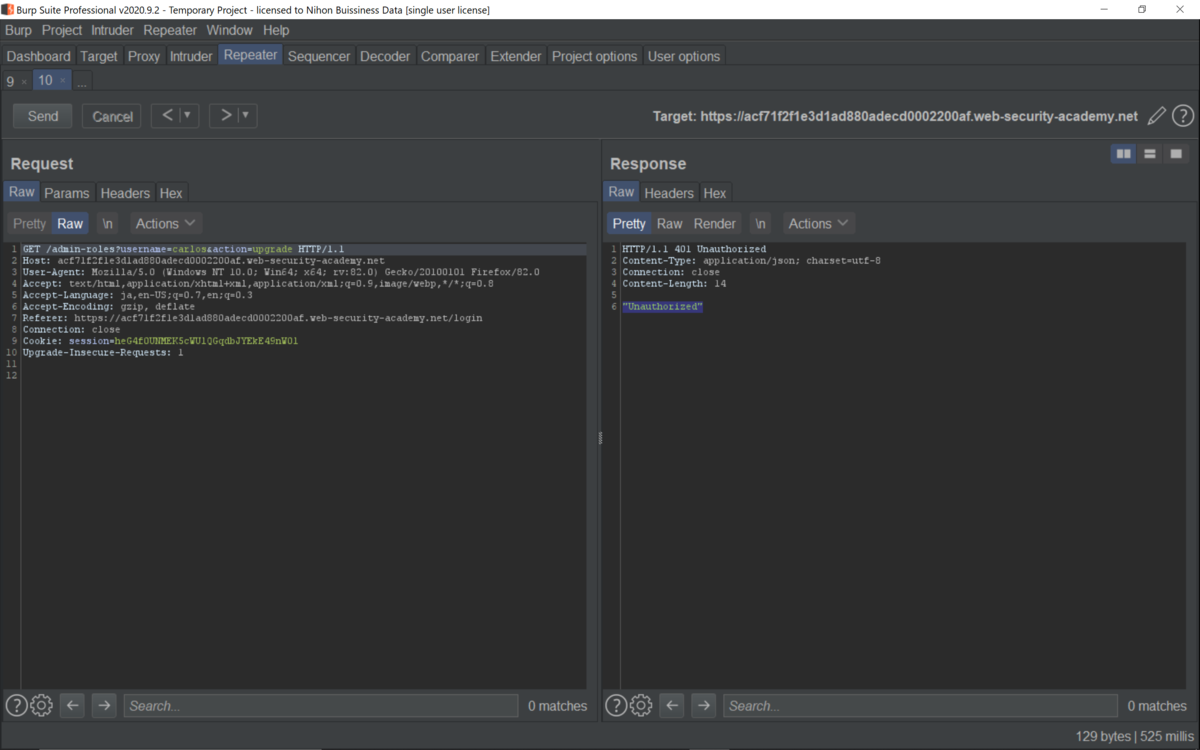Open the Help menu
This screenshot has height=750, width=1200.
point(276,30)
